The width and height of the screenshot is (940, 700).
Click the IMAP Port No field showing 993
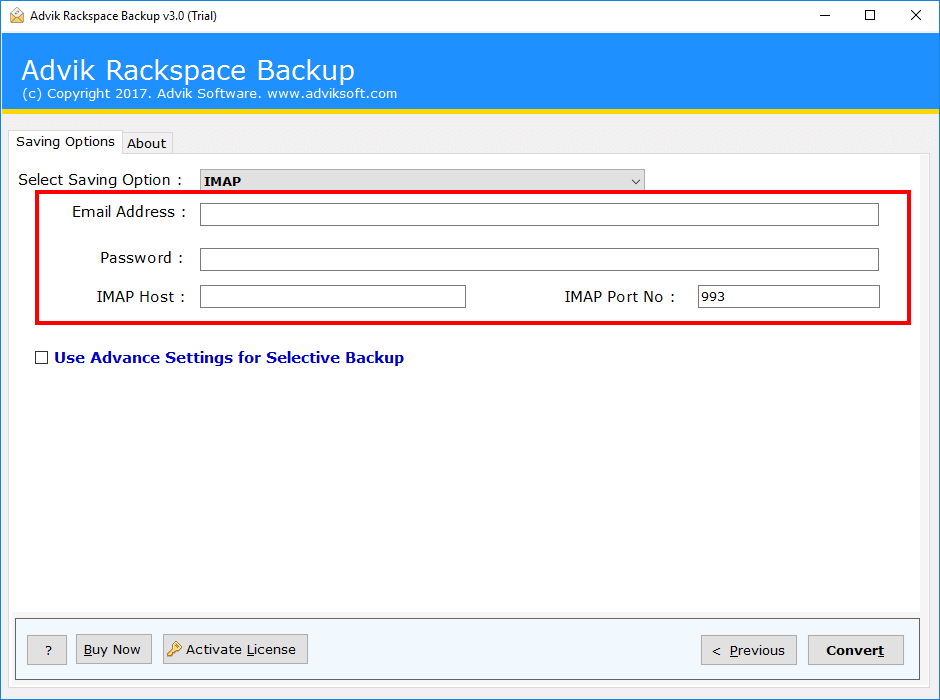point(789,297)
